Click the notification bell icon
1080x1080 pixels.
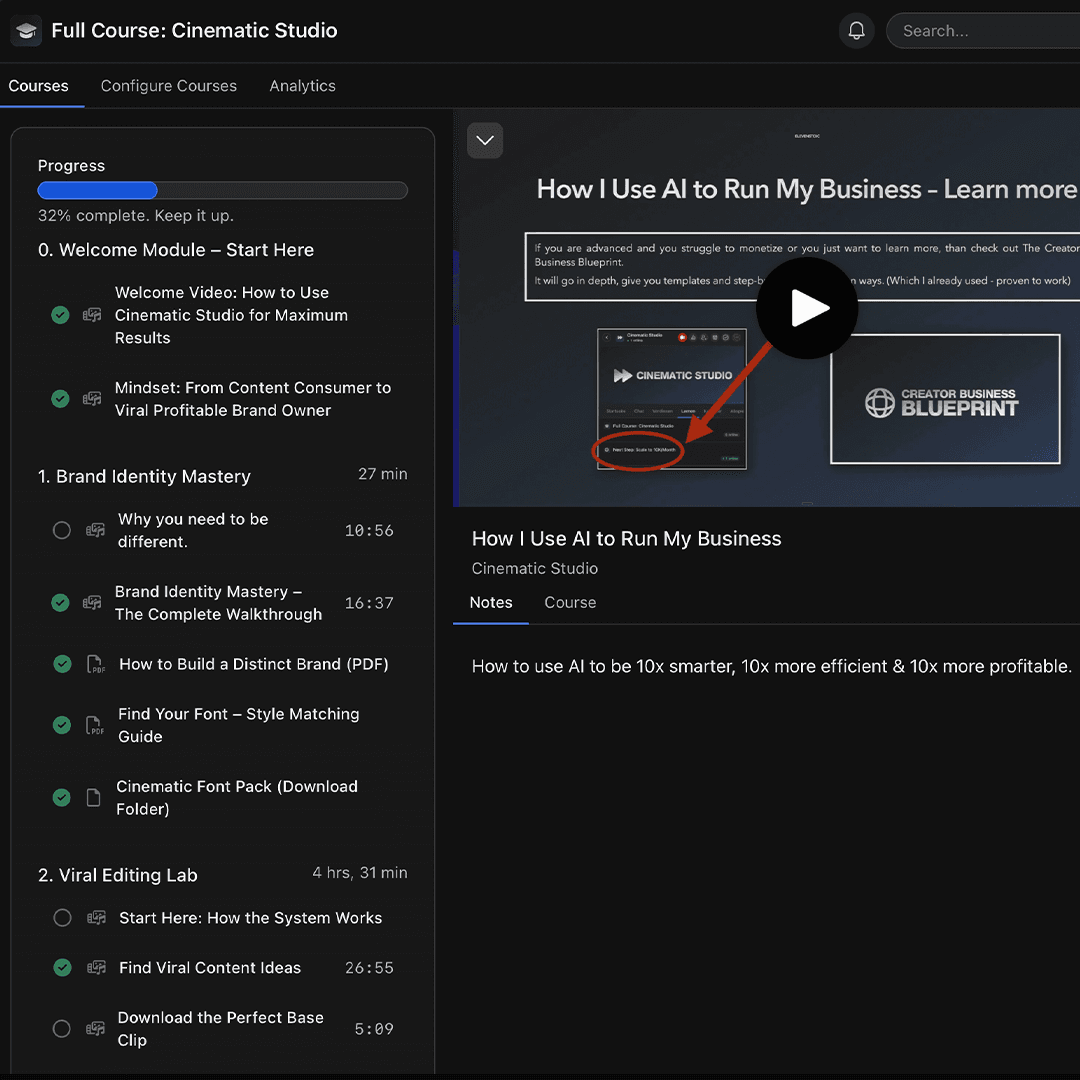856,30
